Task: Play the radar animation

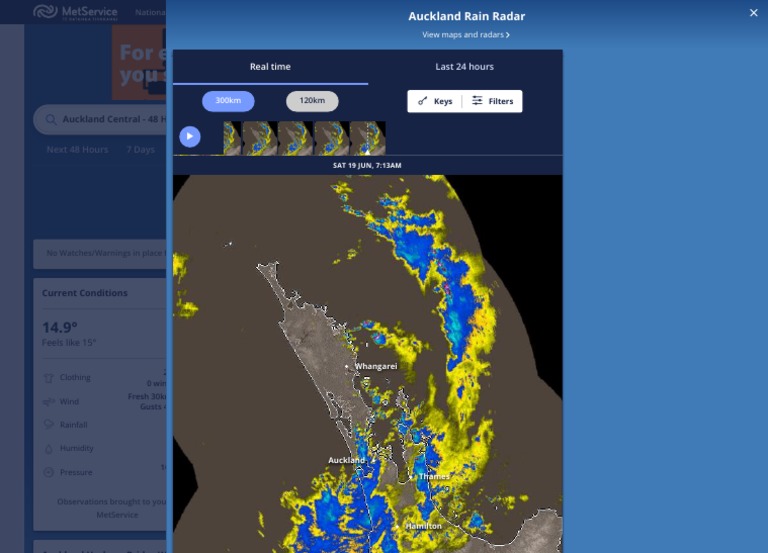Action: (x=190, y=137)
